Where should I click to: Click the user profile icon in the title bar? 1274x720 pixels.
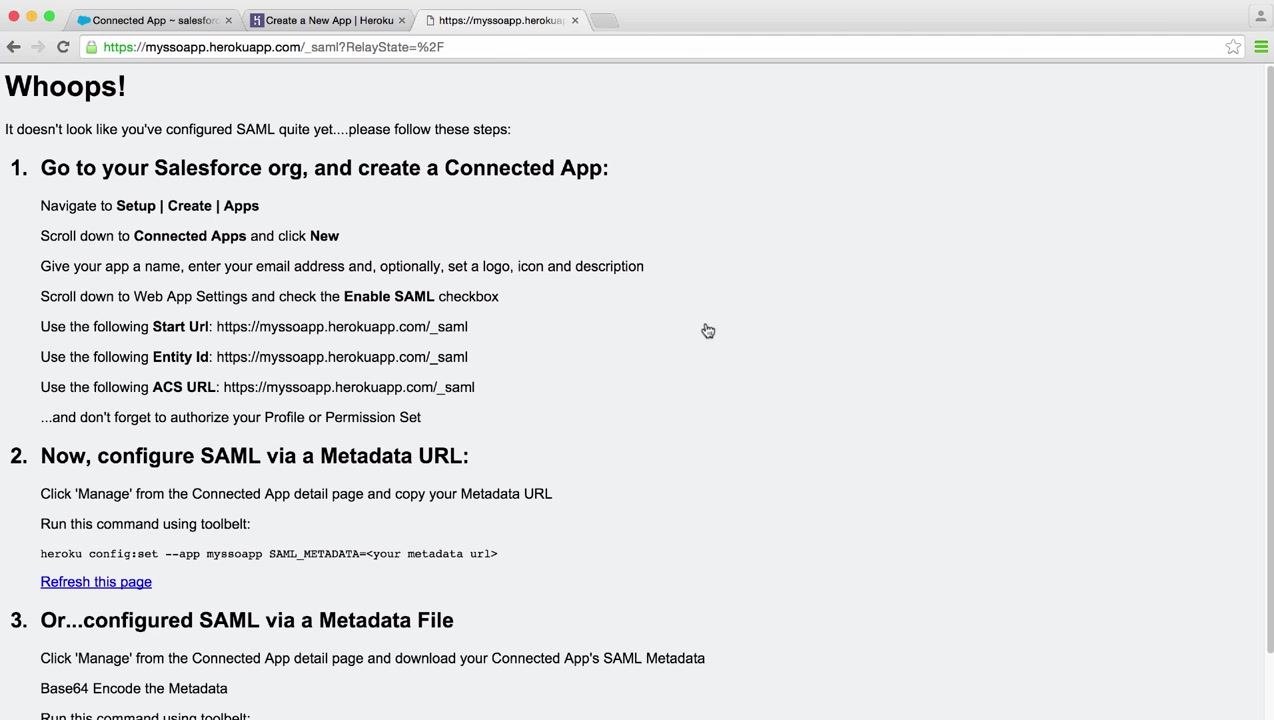(x=1260, y=16)
